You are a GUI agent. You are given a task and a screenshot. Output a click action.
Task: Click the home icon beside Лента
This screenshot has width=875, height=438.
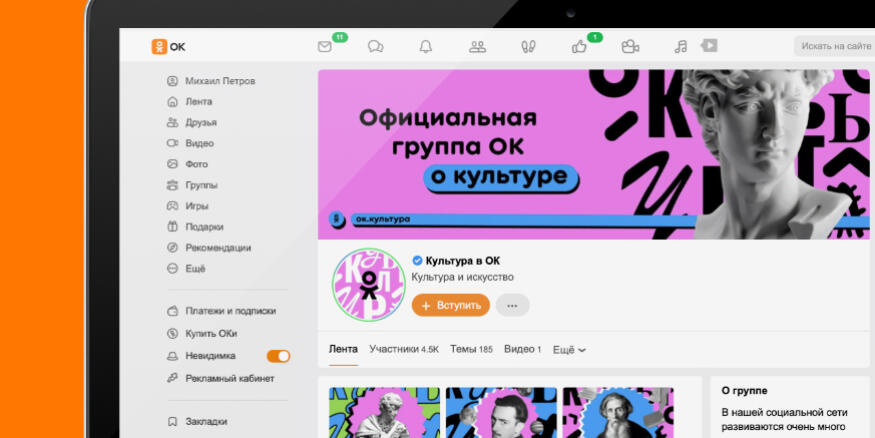pos(172,102)
